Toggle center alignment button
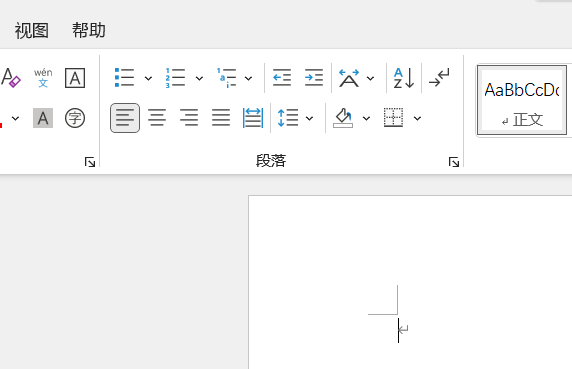Screen dimensions: 572x369 coord(157,118)
